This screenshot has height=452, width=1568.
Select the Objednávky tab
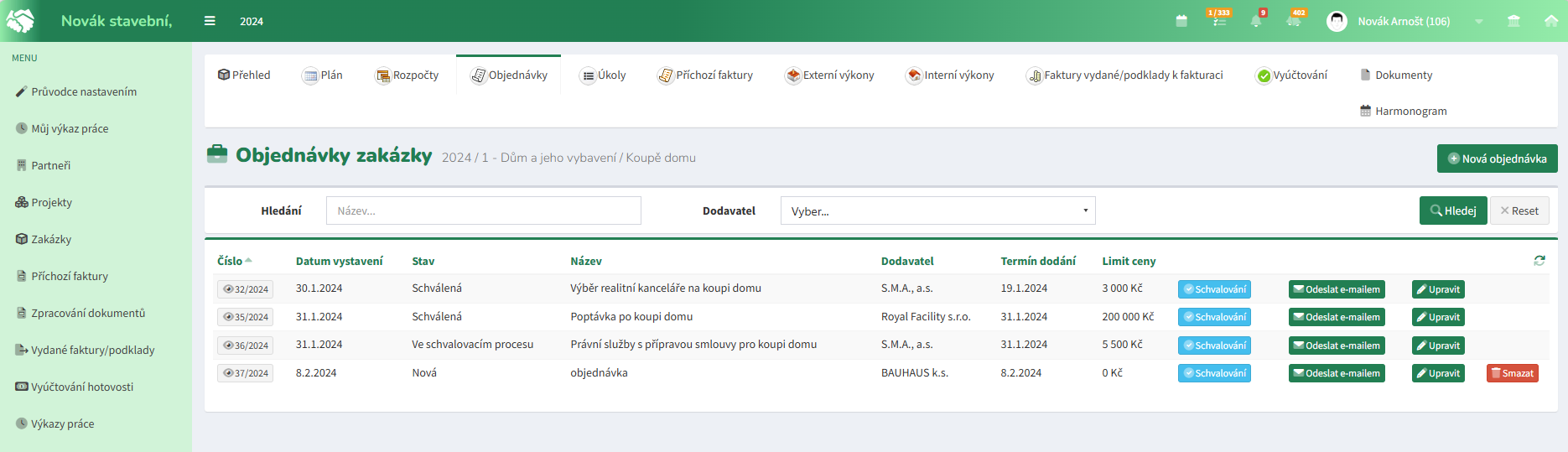(509, 75)
